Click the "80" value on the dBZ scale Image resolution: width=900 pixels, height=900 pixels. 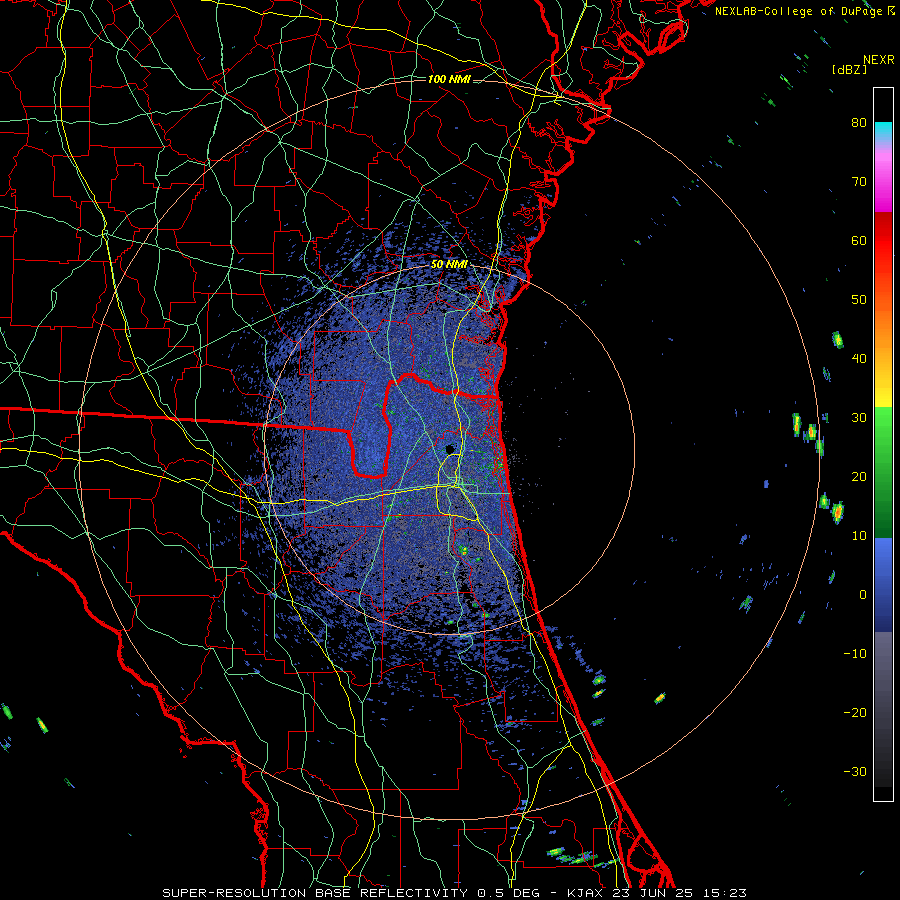[x=859, y=122]
